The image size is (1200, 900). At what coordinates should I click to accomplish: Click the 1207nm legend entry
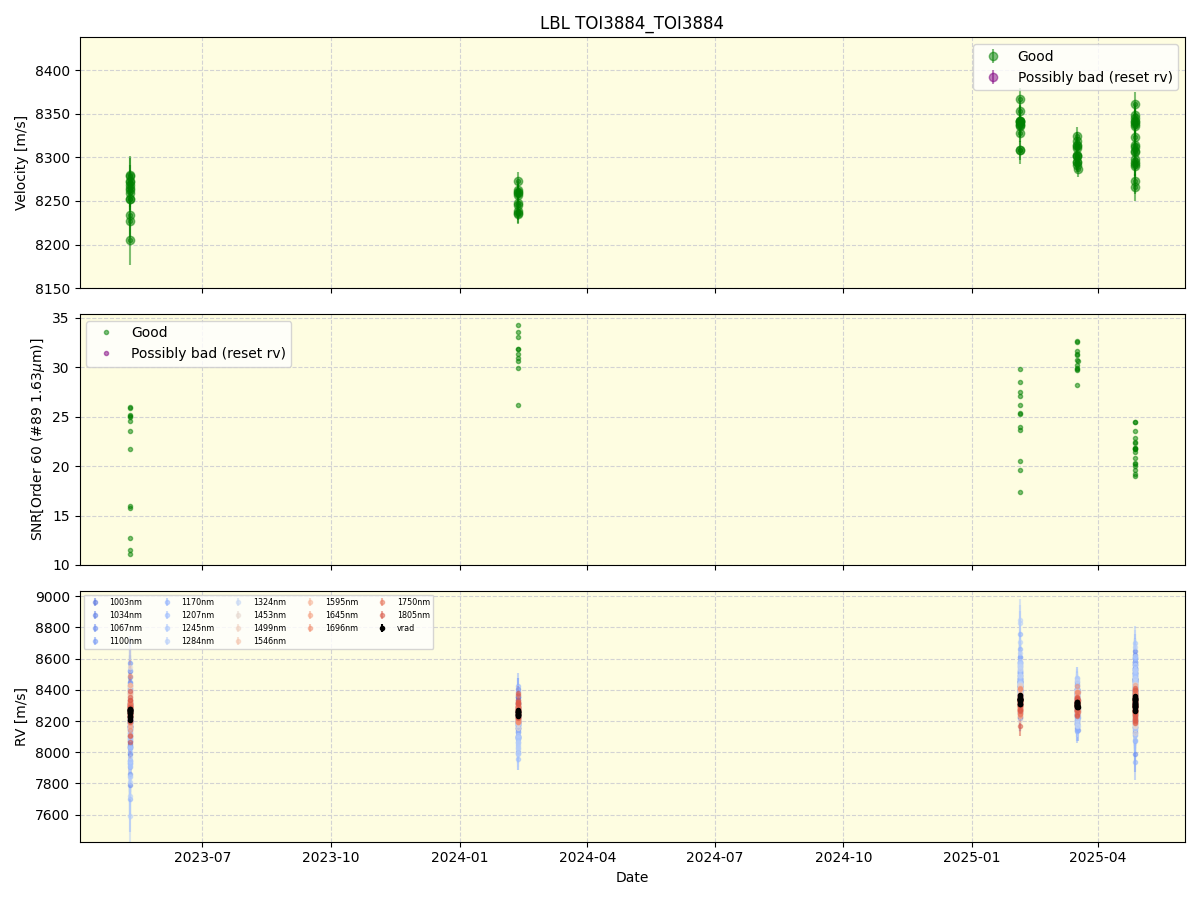coord(197,615)
